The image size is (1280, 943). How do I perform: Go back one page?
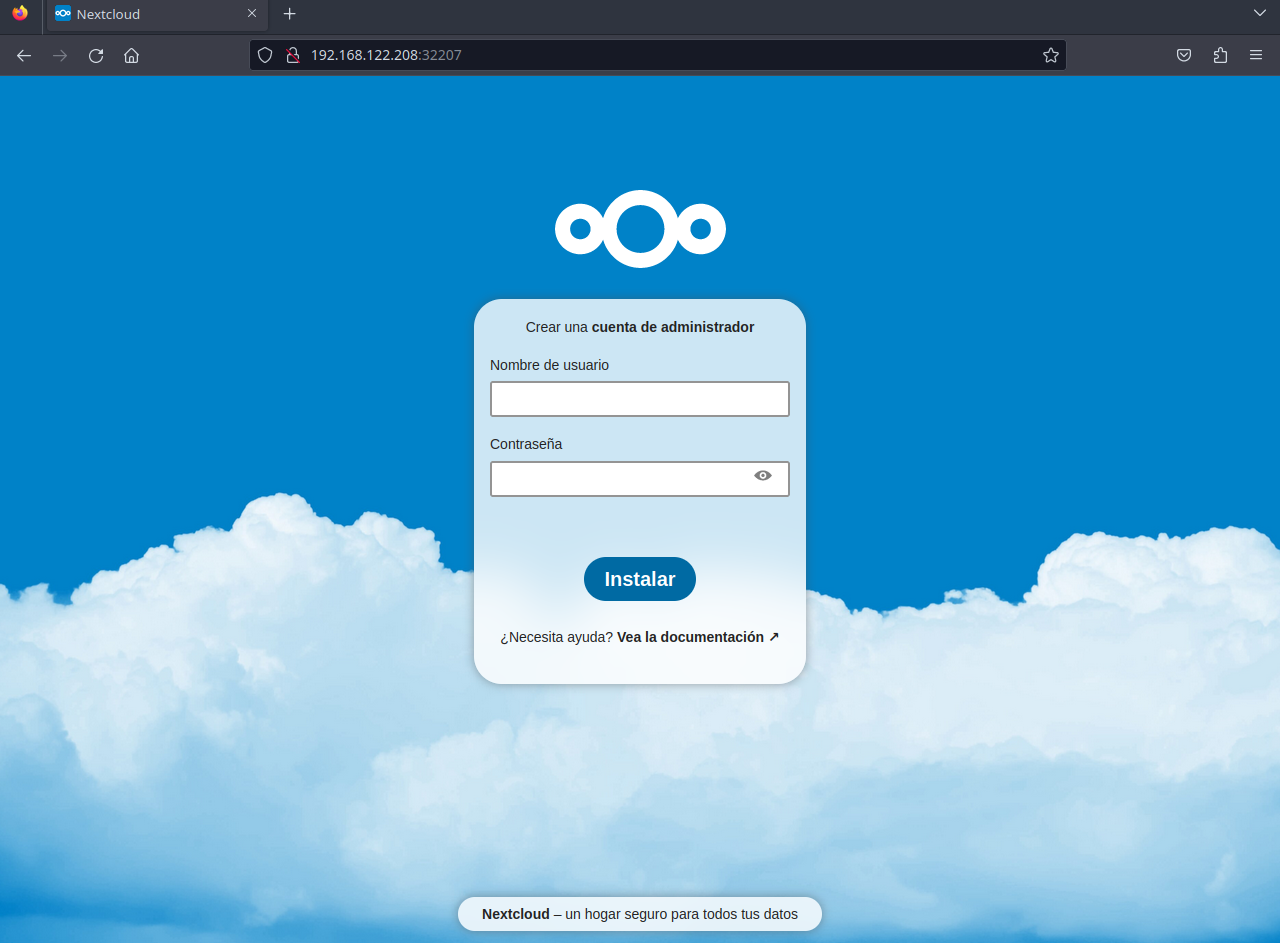pyautogui.click(x=24, y=56)
